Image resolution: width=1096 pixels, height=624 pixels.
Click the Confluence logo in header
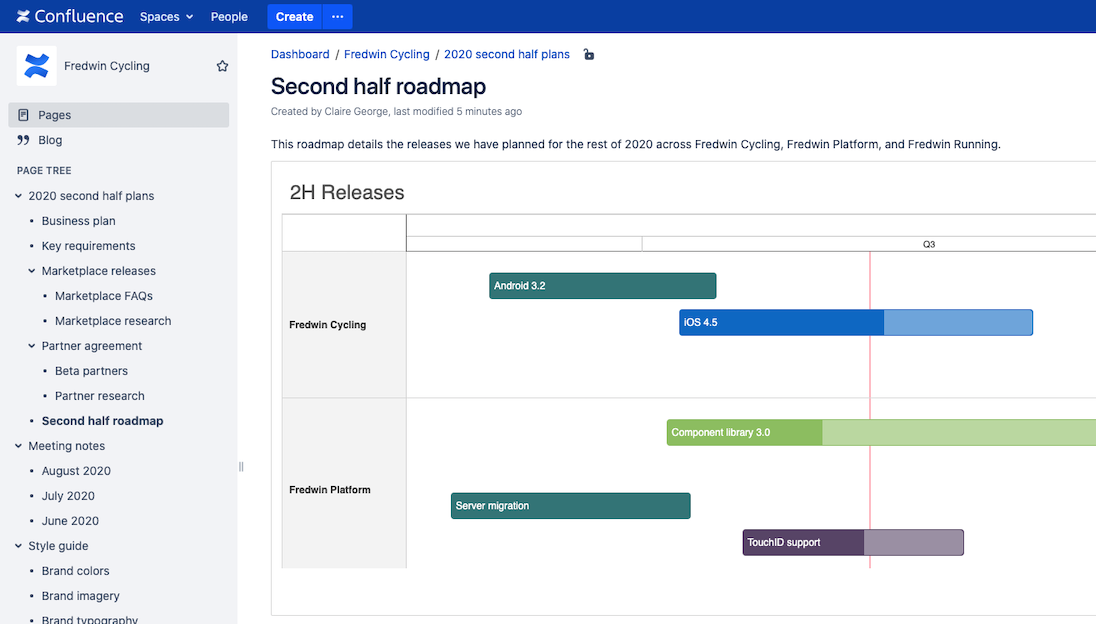[x=69, y=16]
